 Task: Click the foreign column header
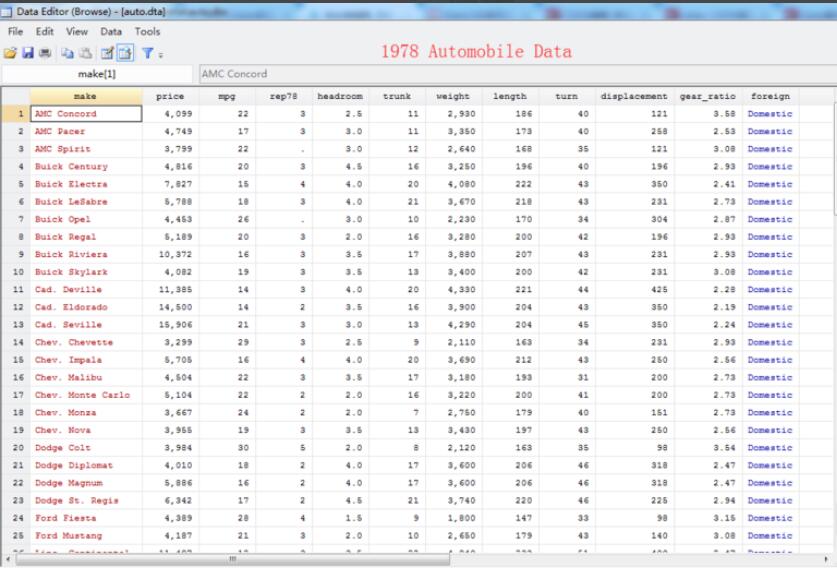[770, 96]
